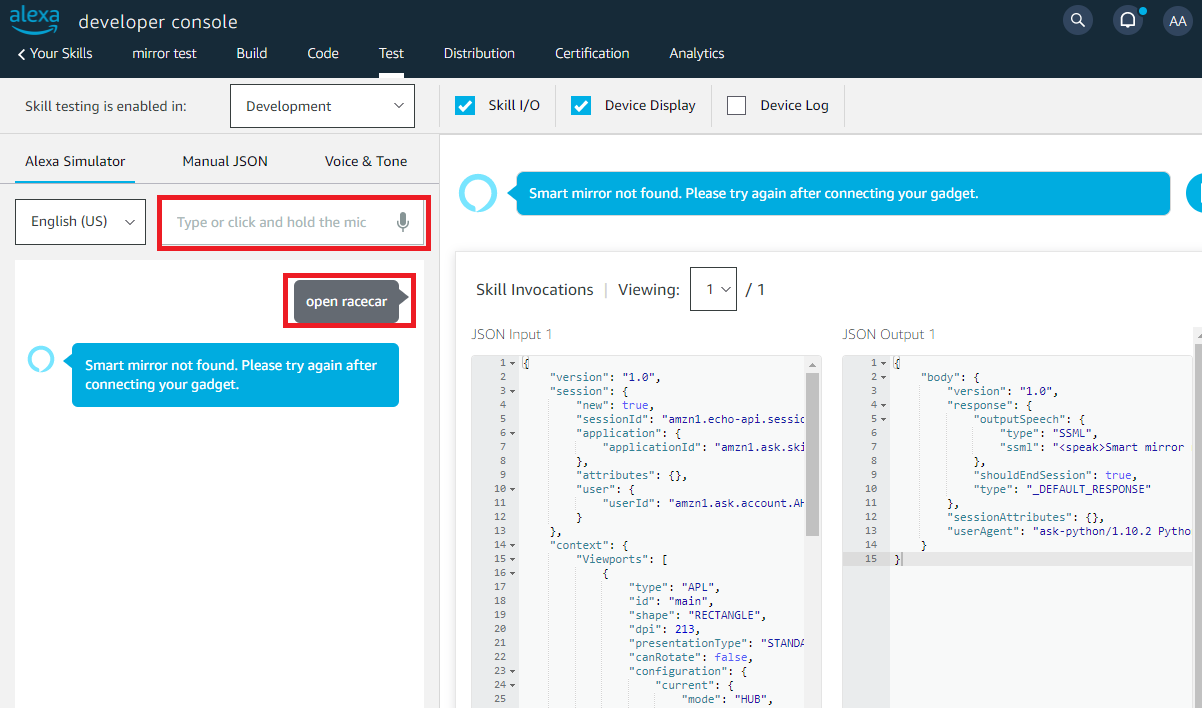Collapse the configuration fold at line 23
The image size is (1202, 708).
pos(513,671)
